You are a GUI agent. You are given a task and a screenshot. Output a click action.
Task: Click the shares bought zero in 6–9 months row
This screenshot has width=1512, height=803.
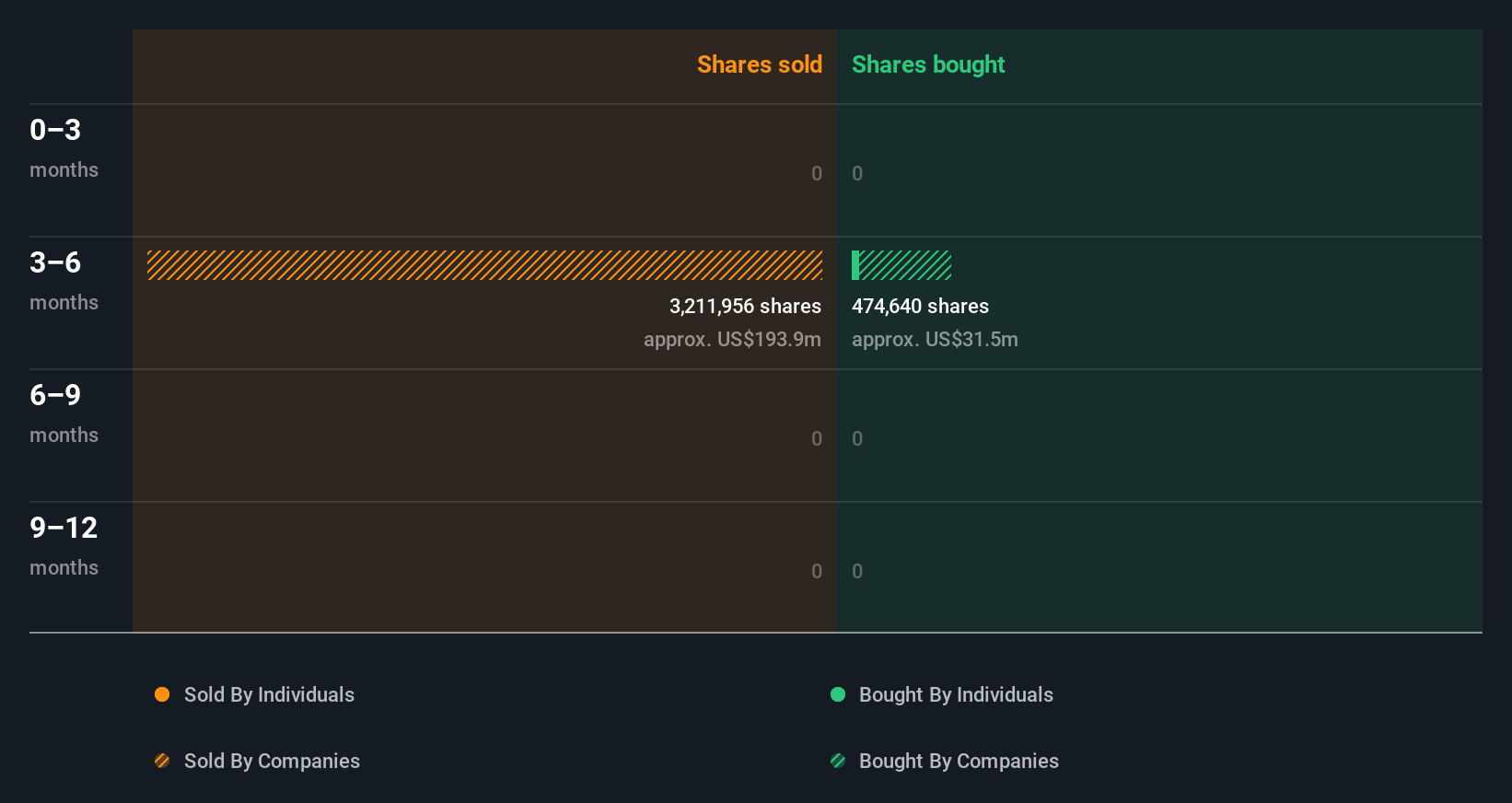(x=857, y=439)
